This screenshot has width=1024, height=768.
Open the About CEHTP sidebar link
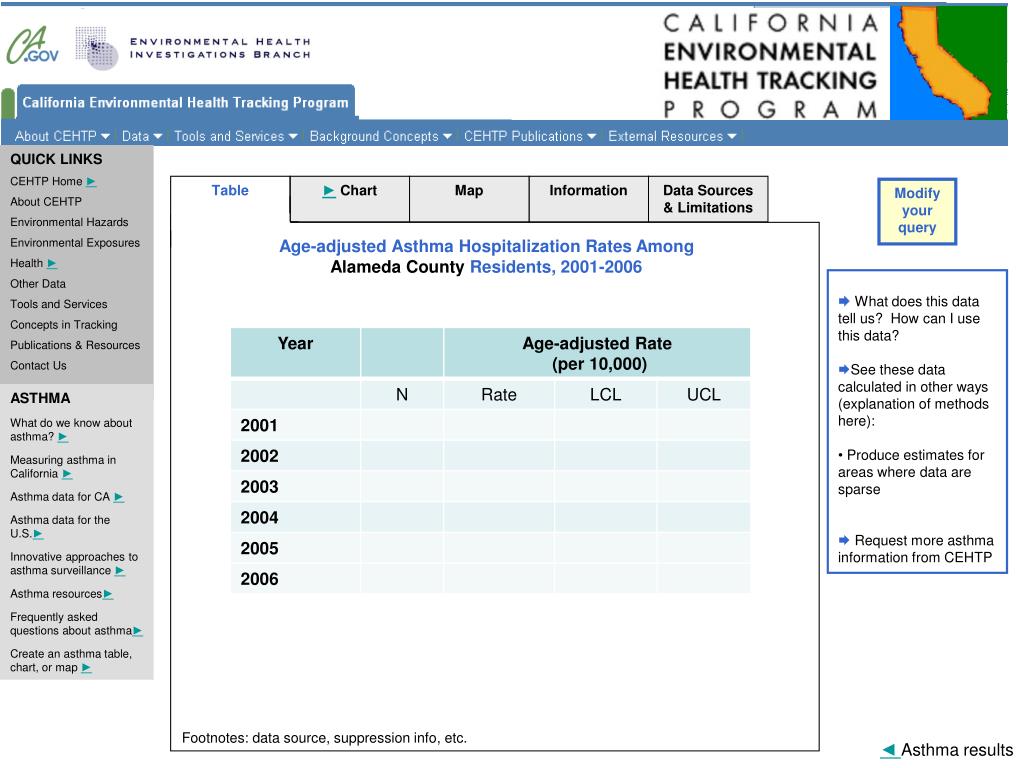pyautogui.click(x=46, y=202)
